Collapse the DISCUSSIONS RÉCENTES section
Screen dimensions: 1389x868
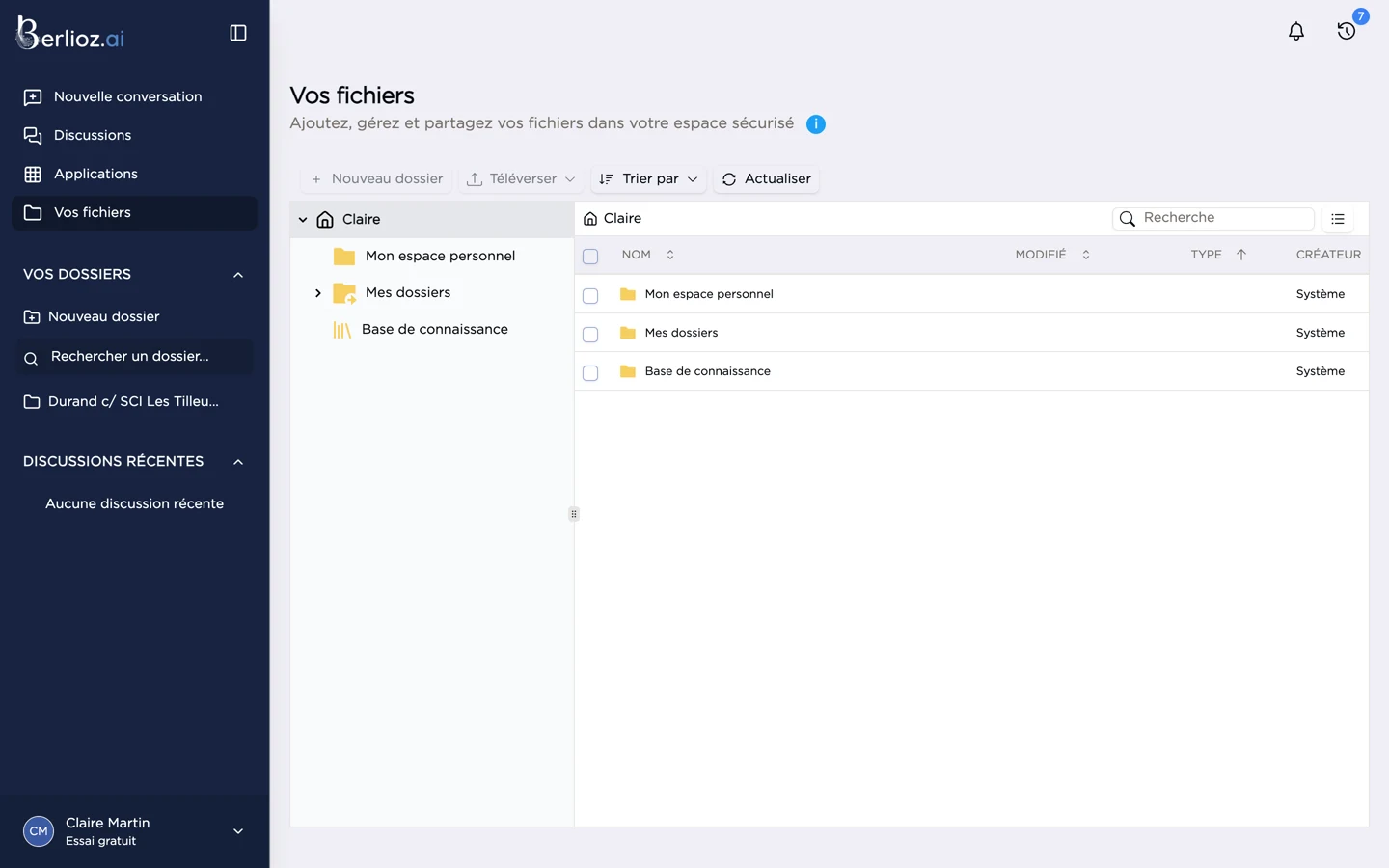[x=238, y=462]
